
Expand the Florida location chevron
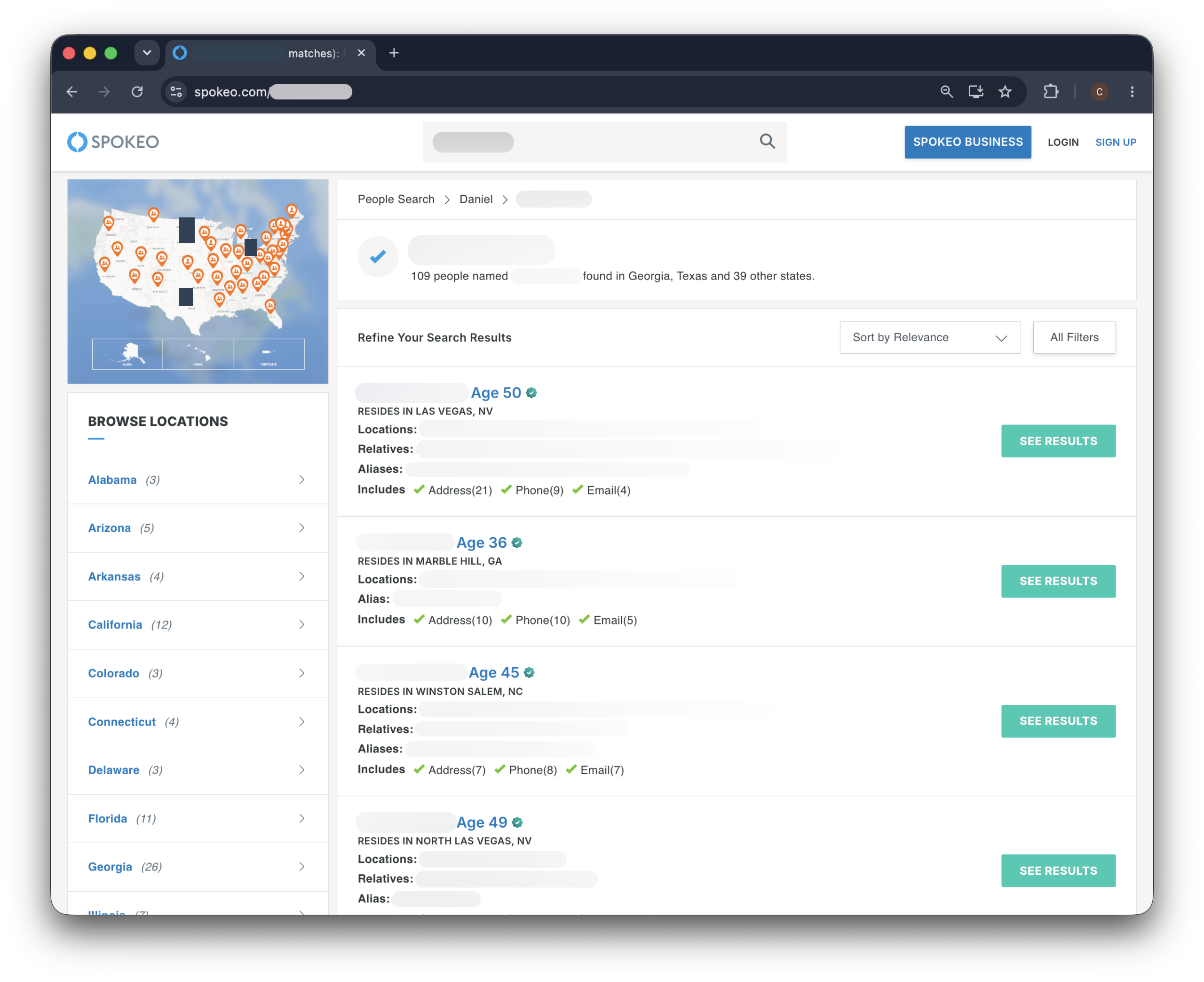click(x=302, y=819)
